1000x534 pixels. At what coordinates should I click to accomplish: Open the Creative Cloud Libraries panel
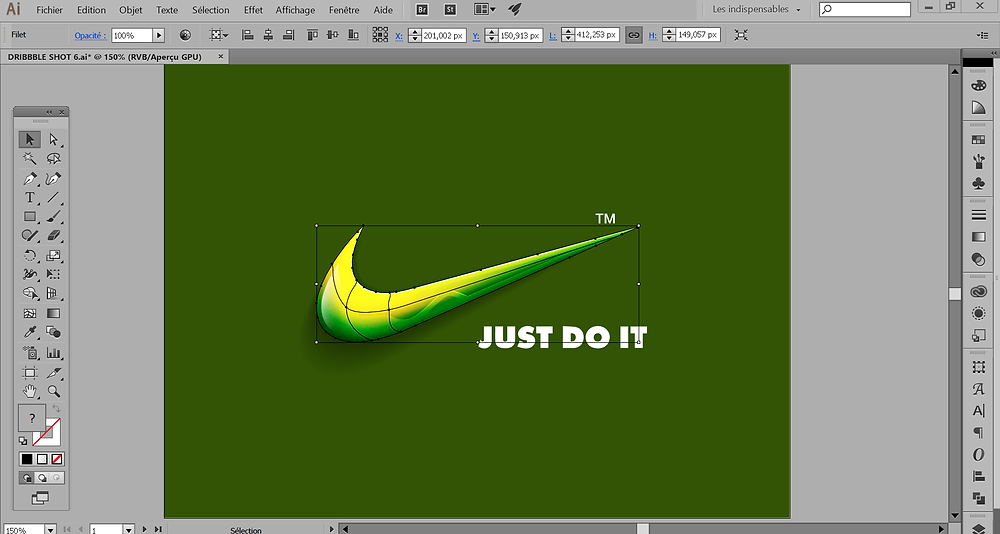(978, 292)
